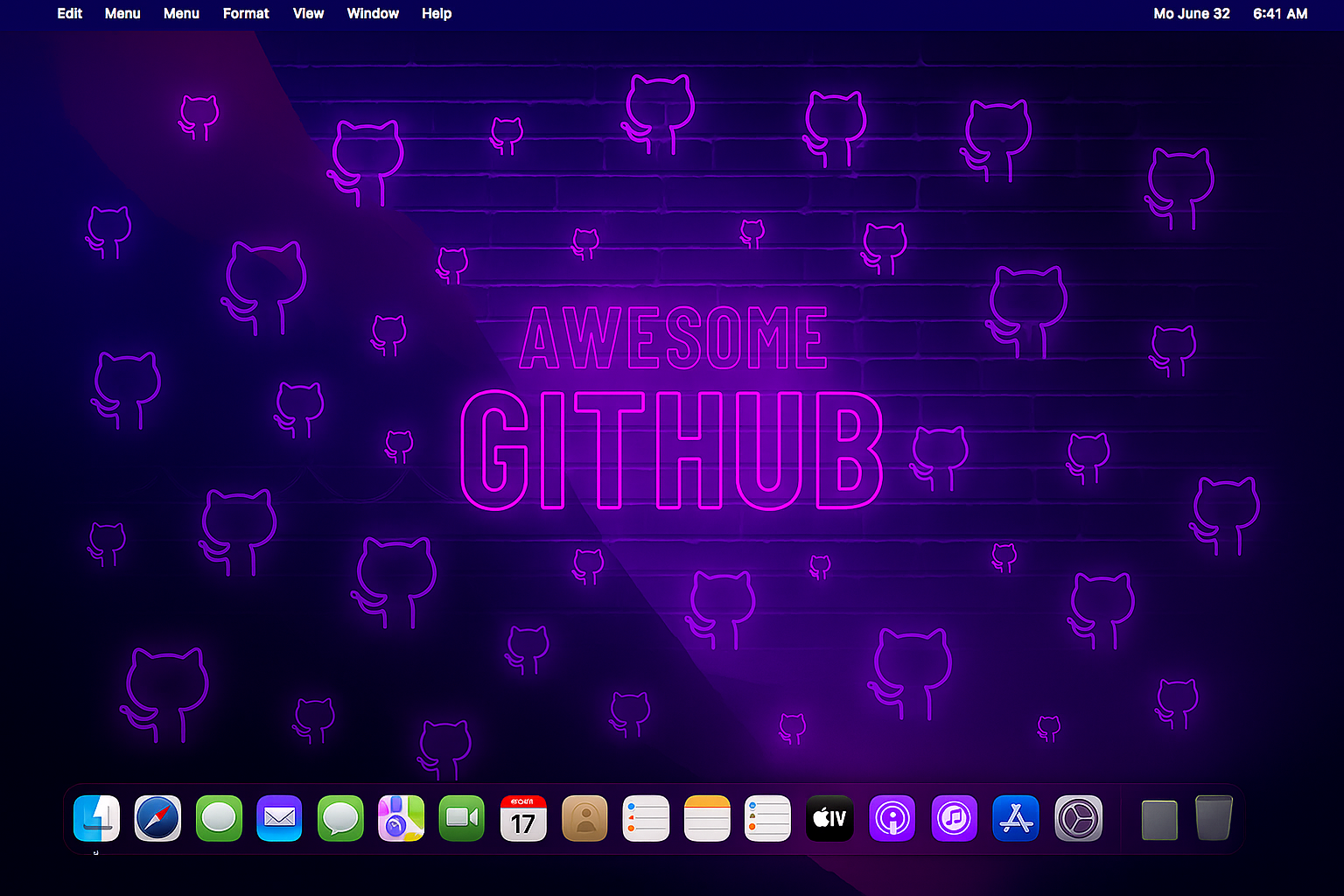Open the purple Music note icon
The image size is (1344, 896).
[x=954, y=818]
